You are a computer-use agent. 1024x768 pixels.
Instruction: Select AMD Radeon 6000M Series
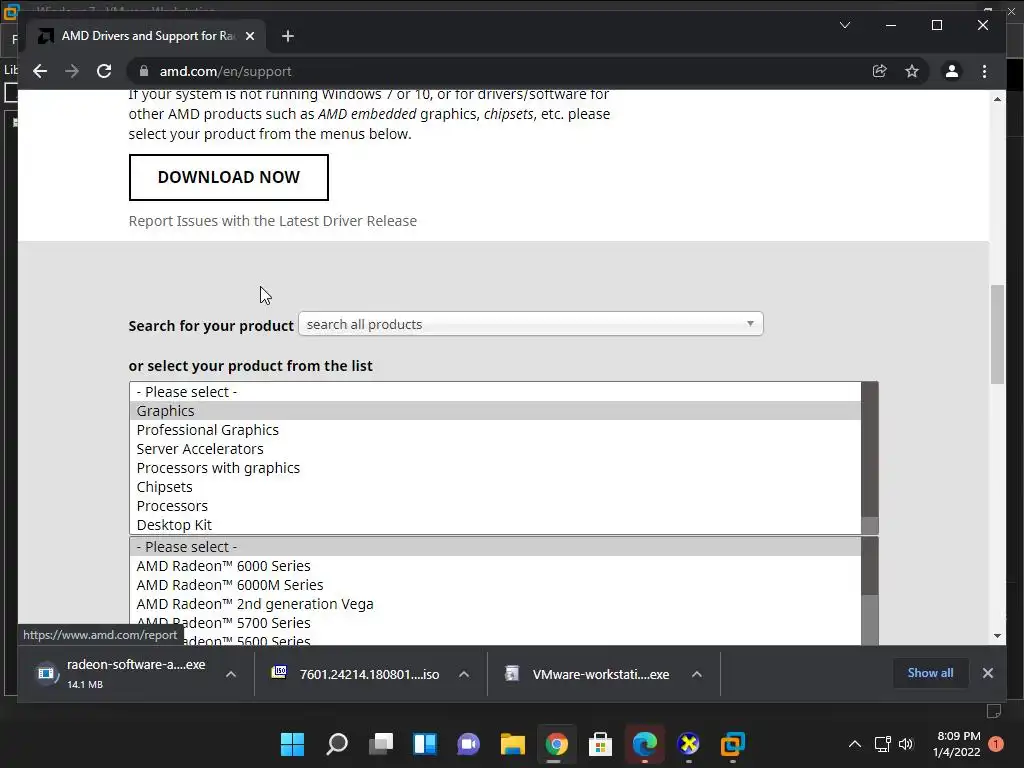pyautogui.click(x=495, y=584)
